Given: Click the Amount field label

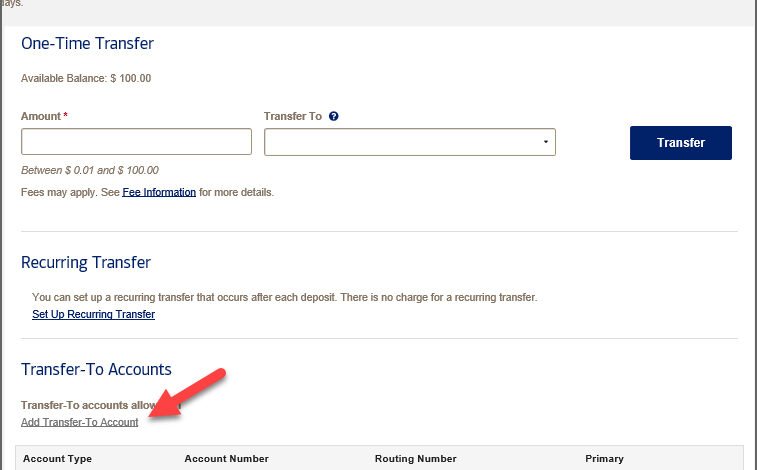Looking at the screenshot, I should click(x=41, y=116).
